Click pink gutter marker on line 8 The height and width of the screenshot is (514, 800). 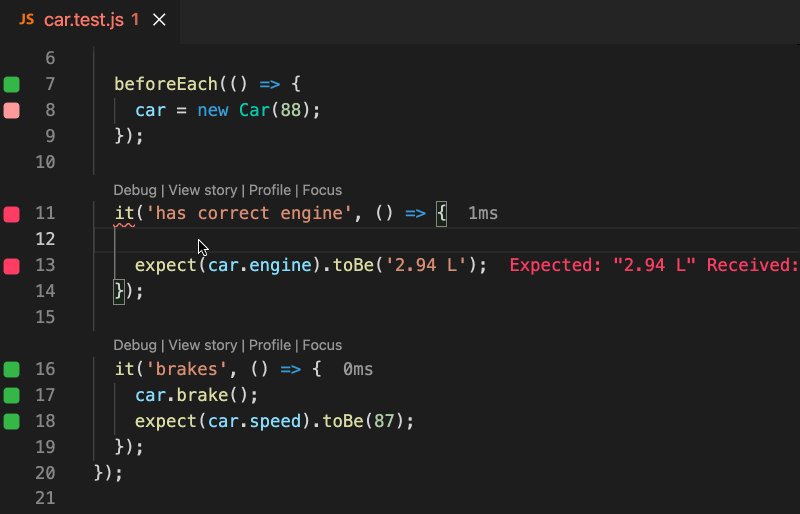(x=12, y=110)
